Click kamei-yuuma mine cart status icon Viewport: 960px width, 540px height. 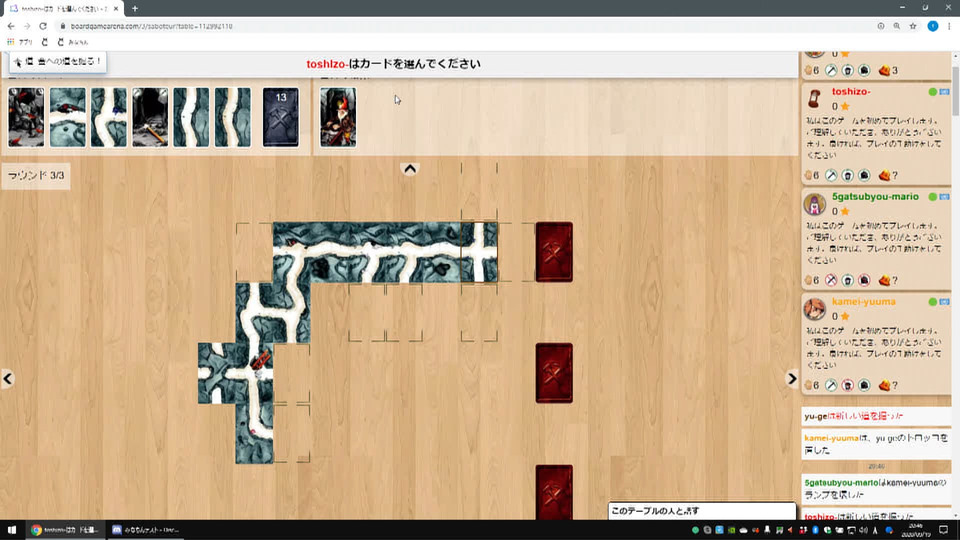tap(864, 385)
